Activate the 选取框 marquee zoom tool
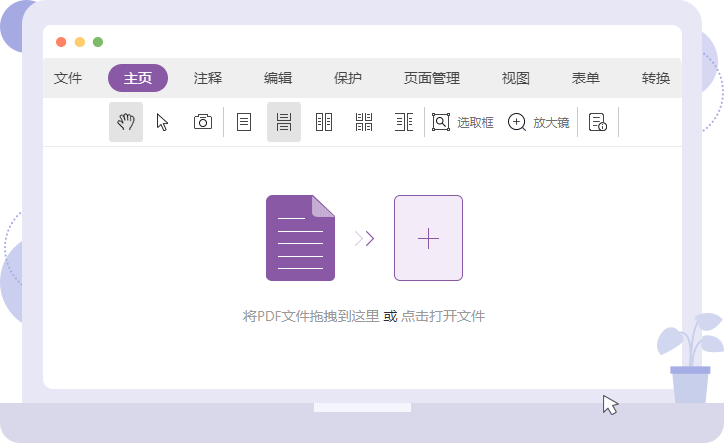 pos(463,122)
